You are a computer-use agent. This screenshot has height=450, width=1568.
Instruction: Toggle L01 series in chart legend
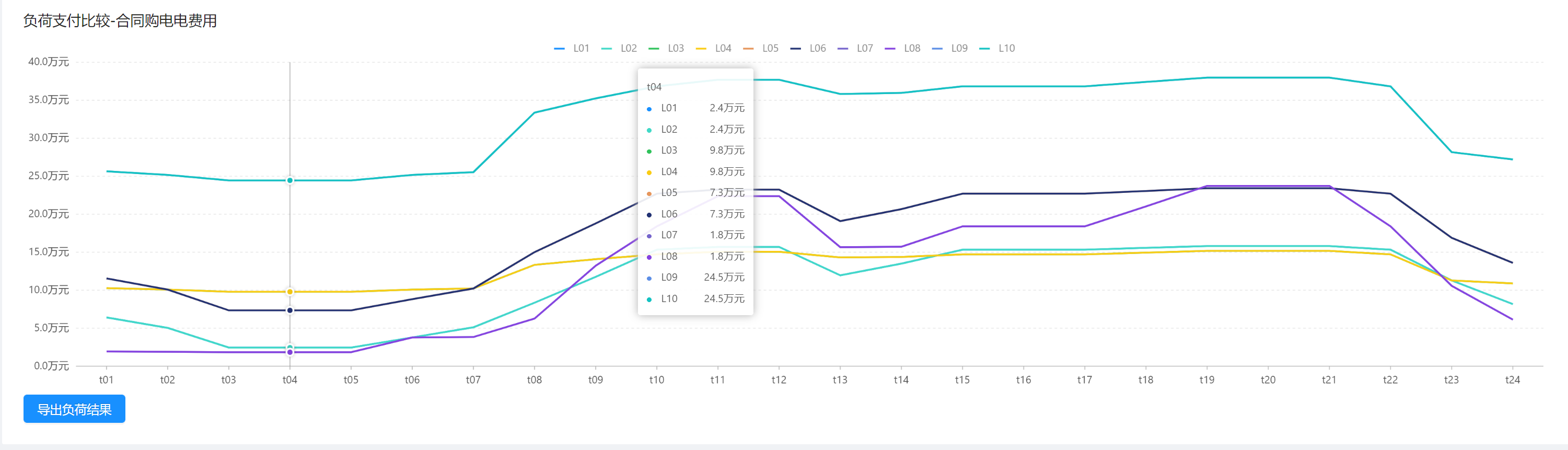coord(572,48)
